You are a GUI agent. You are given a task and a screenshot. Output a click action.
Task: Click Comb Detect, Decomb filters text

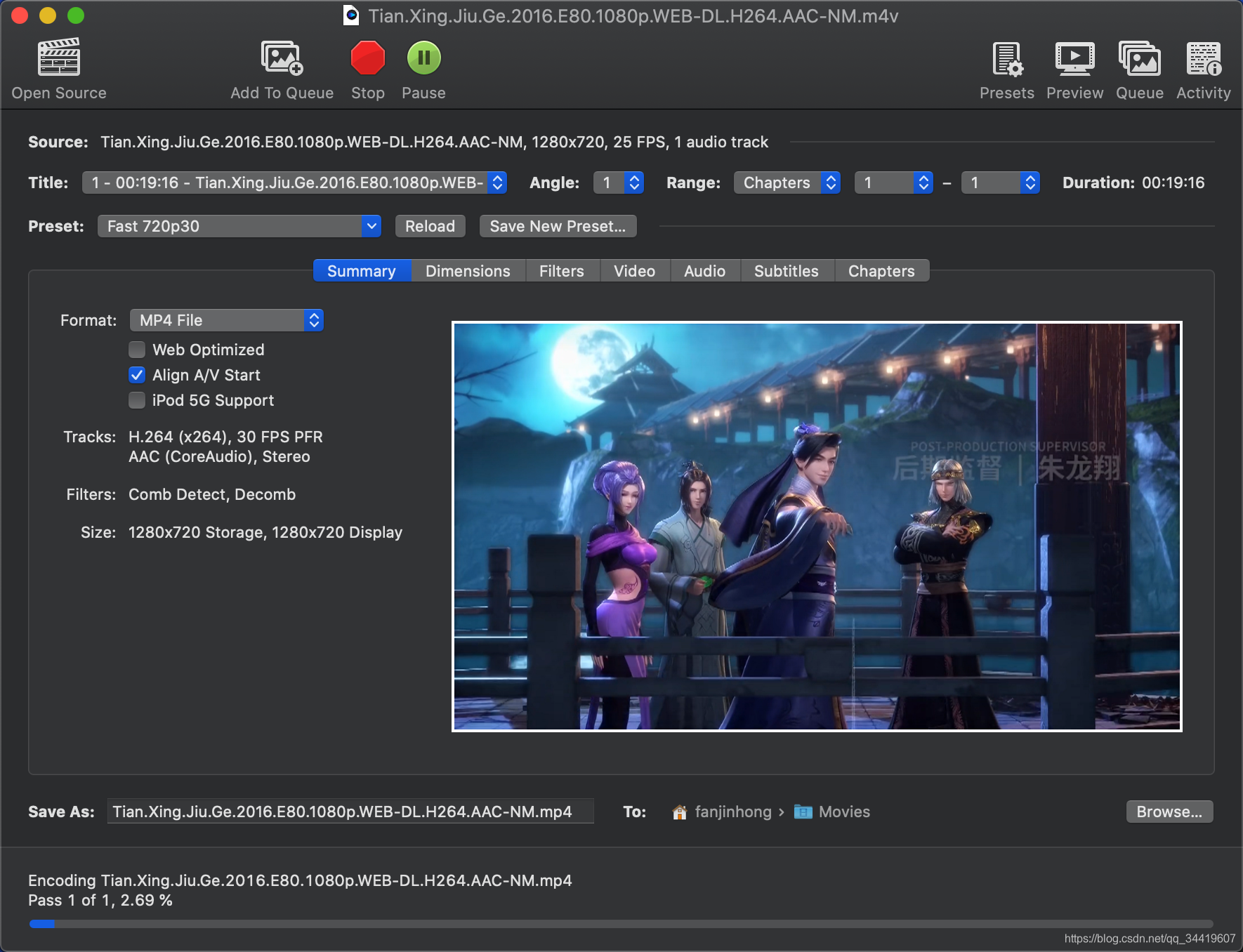coord(212,494)
